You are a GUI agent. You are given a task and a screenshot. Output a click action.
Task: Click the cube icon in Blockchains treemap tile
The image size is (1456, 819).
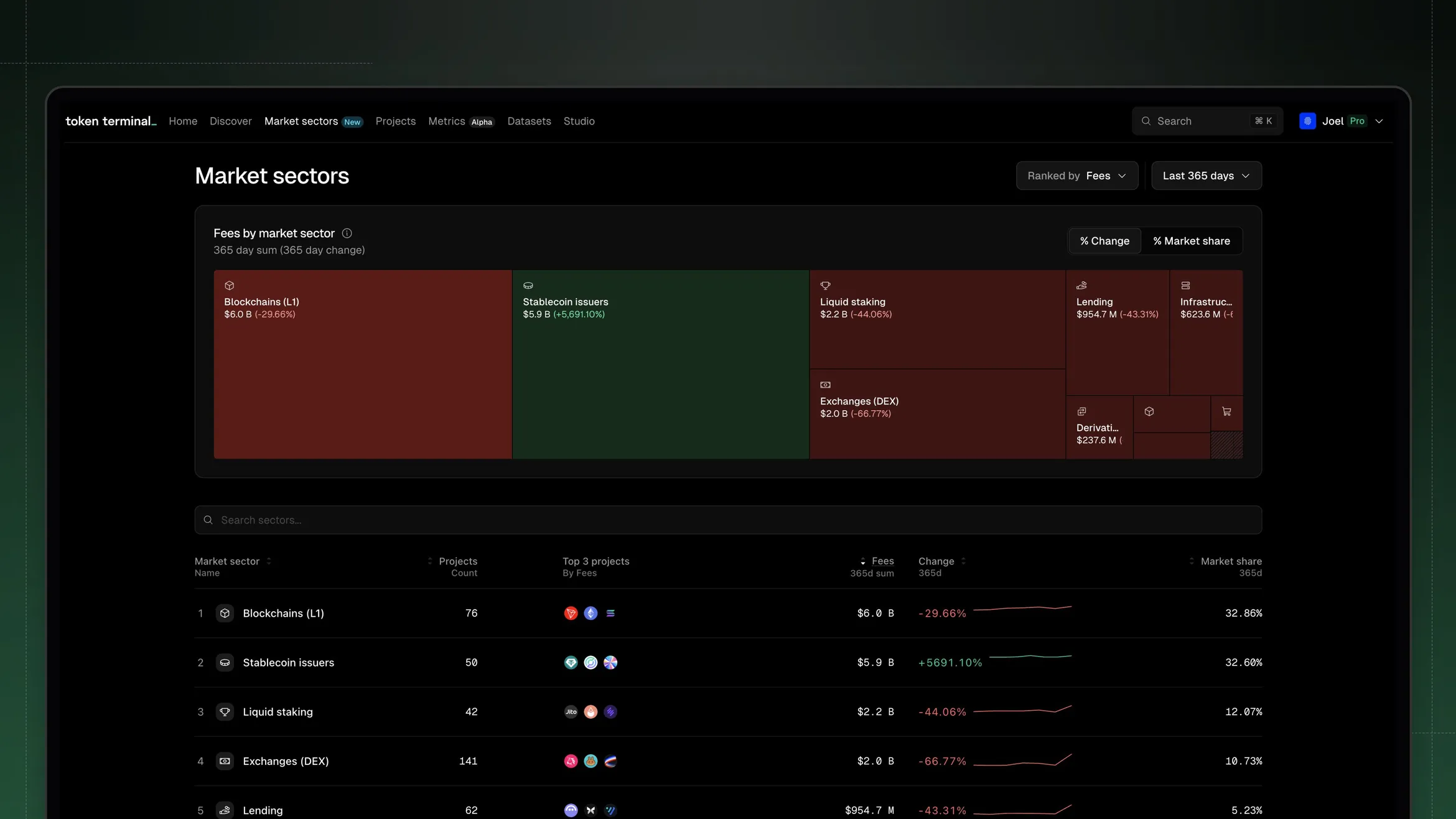[x=230, y=286]
